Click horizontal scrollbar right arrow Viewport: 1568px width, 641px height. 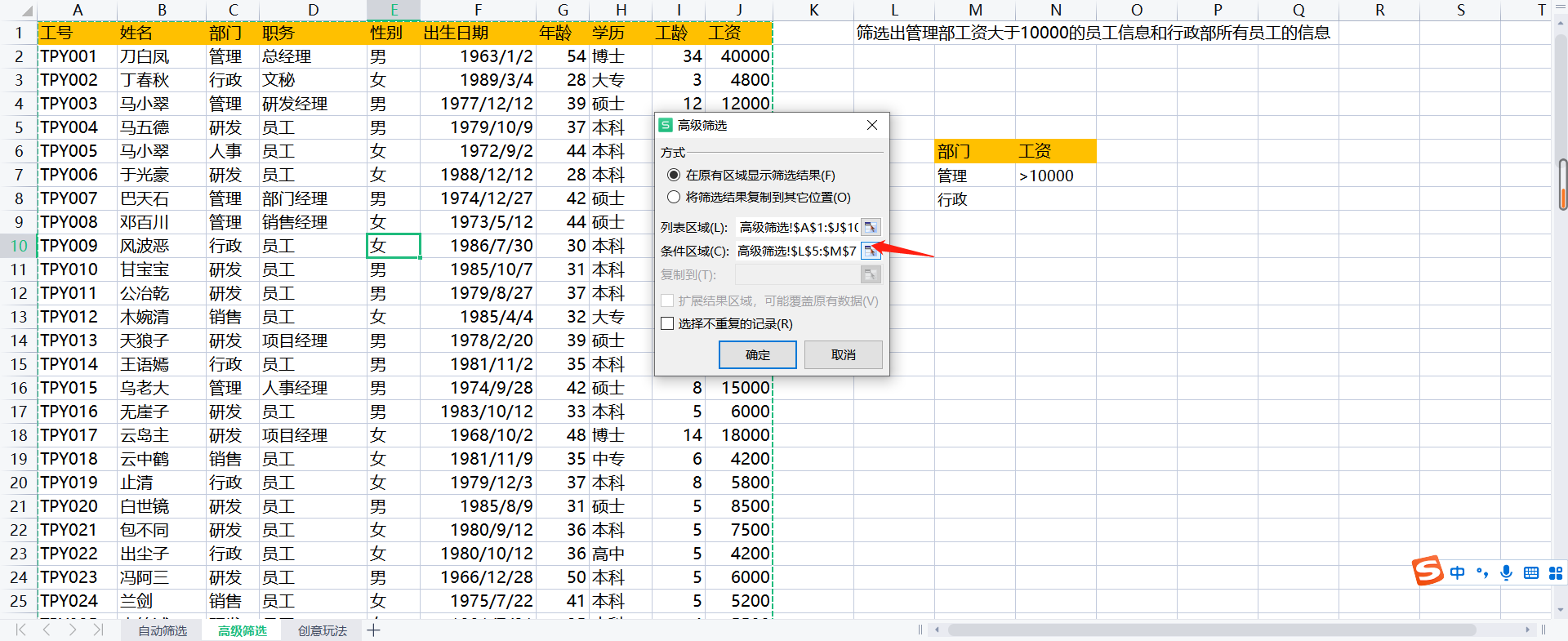(1527, 630)
